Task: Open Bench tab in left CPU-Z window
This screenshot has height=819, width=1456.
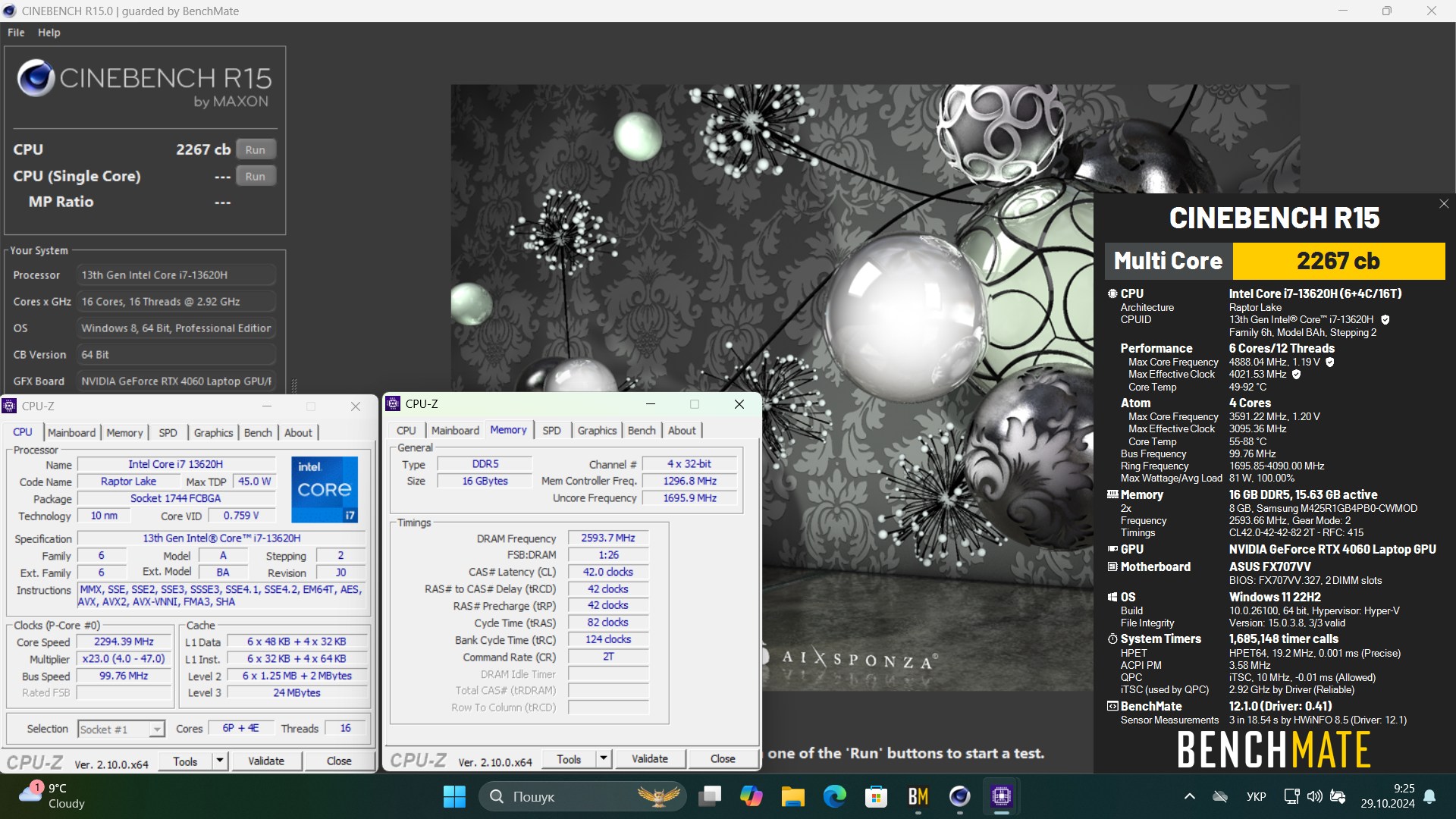Action: tap(258, 432)
